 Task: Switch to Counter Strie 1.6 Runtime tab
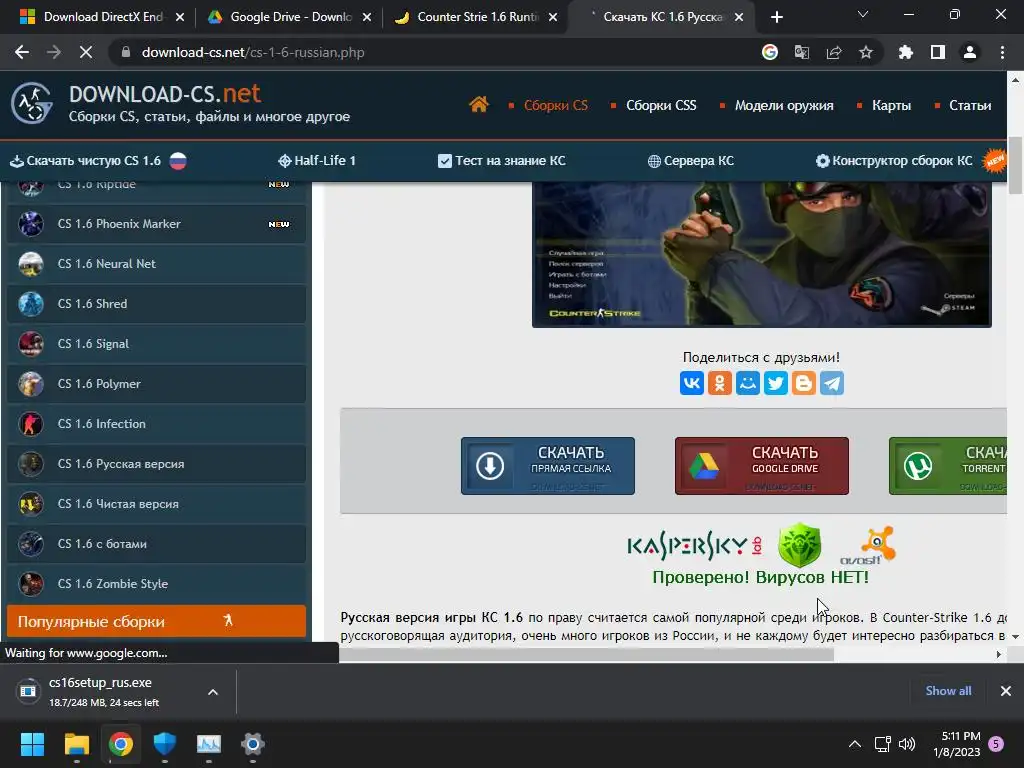pyautogui.click(x=475, y=17)
